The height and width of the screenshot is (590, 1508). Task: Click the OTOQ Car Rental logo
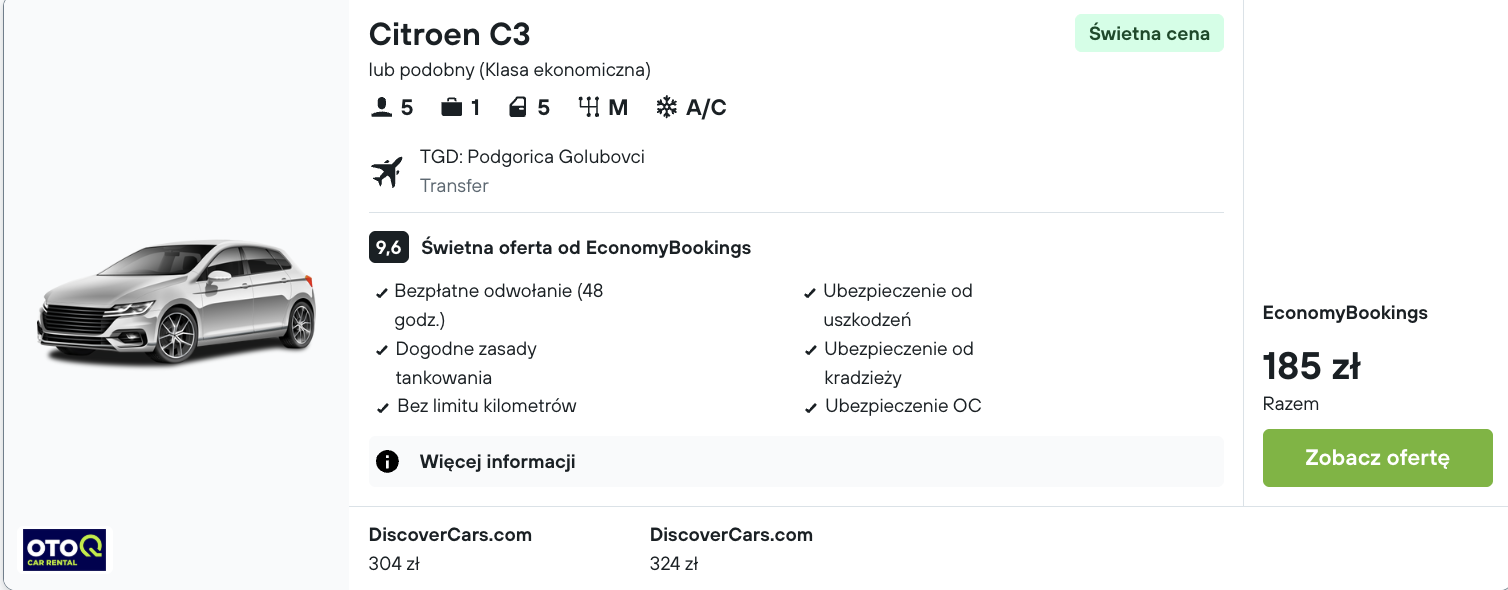click(x=64, y=549)
